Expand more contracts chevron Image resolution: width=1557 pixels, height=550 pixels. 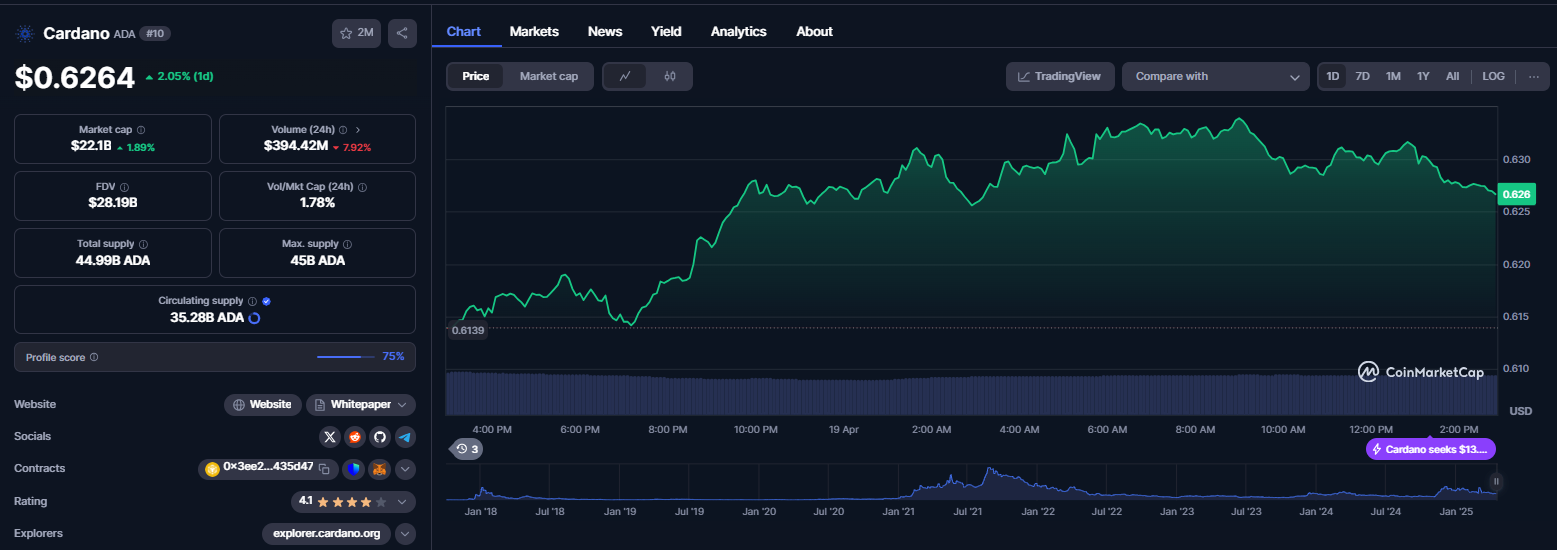[x=405, y=469]
